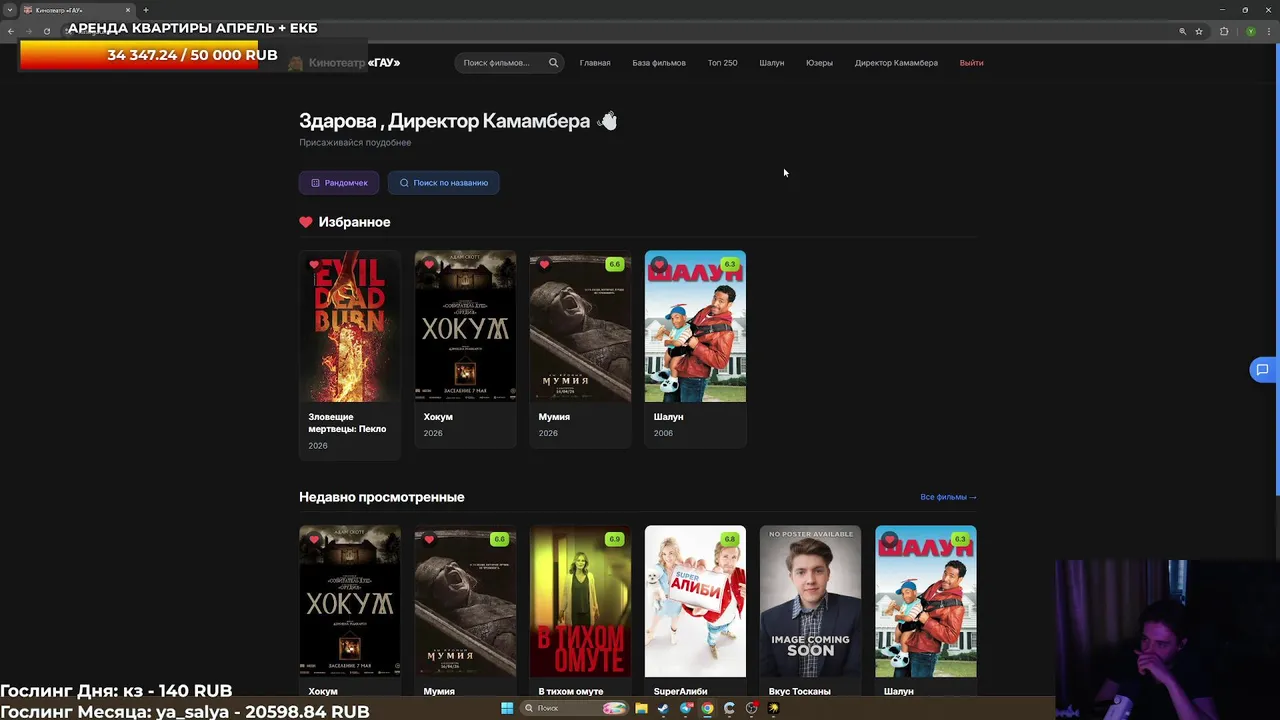
Task: Open Вкус Тосканы poster
Action: click(810, 601)
